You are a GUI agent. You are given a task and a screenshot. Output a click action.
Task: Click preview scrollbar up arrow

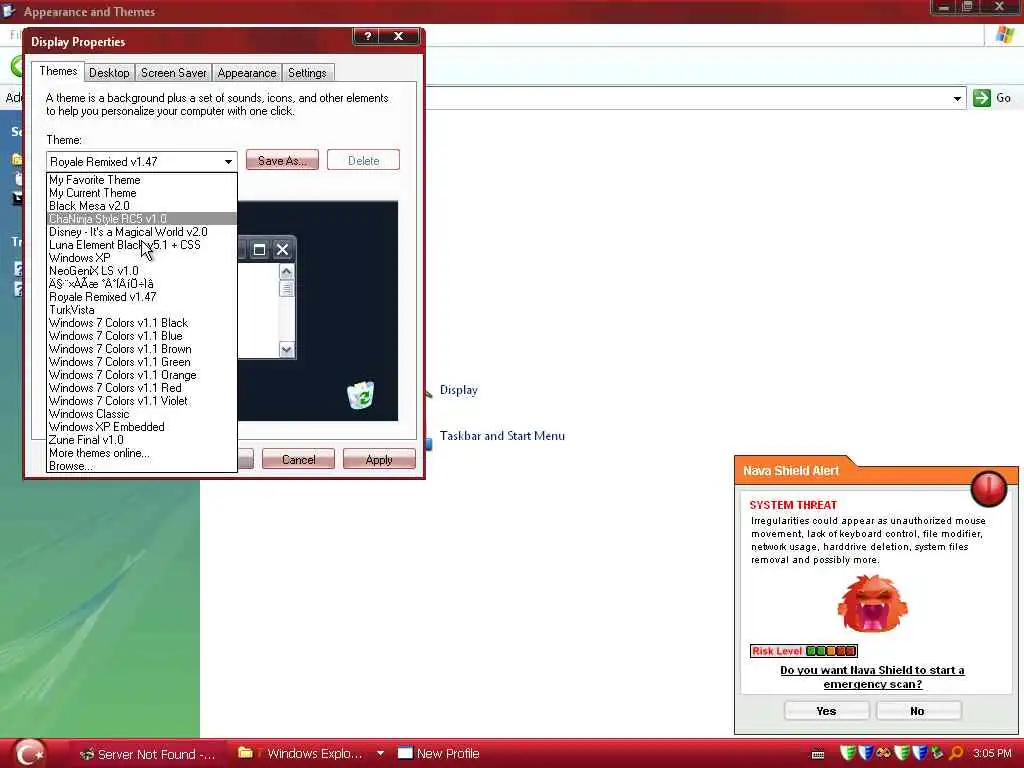(x=286, y=272)
